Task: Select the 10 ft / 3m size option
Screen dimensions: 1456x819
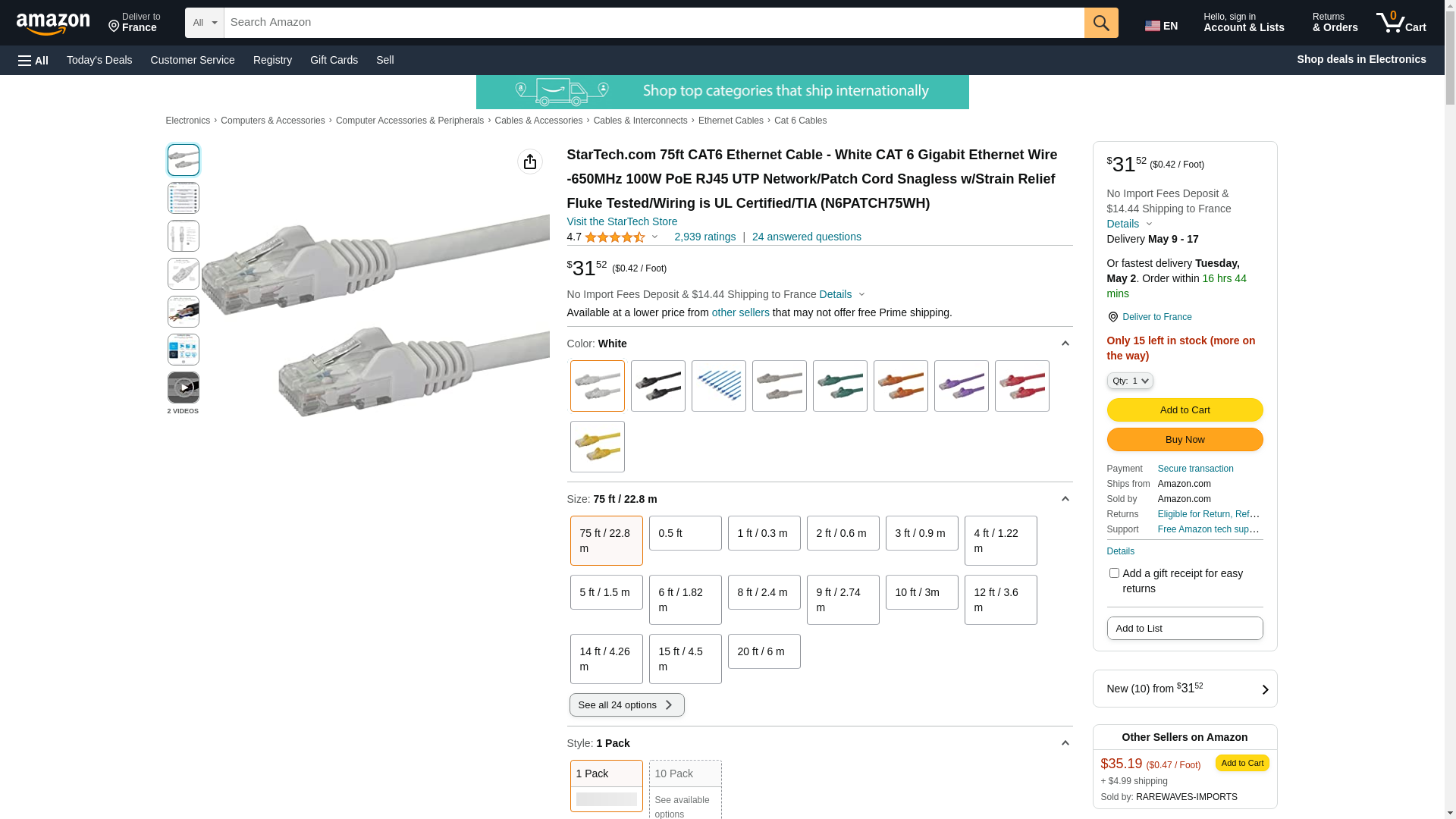Action: point(921,592)
